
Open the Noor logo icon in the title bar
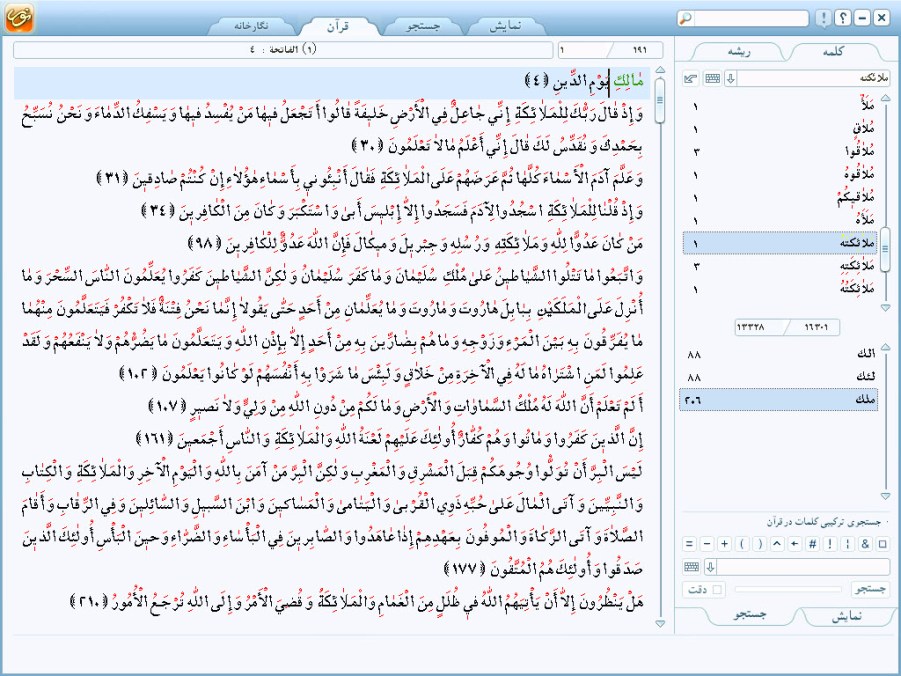18,17
